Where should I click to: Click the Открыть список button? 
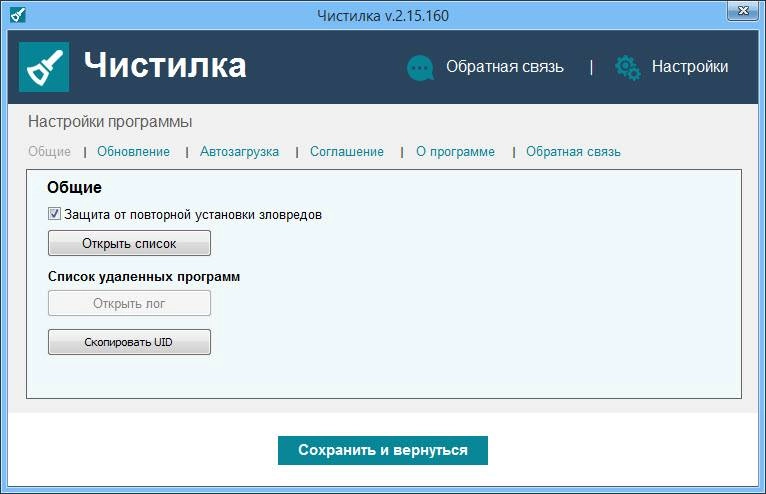point(129,243)
